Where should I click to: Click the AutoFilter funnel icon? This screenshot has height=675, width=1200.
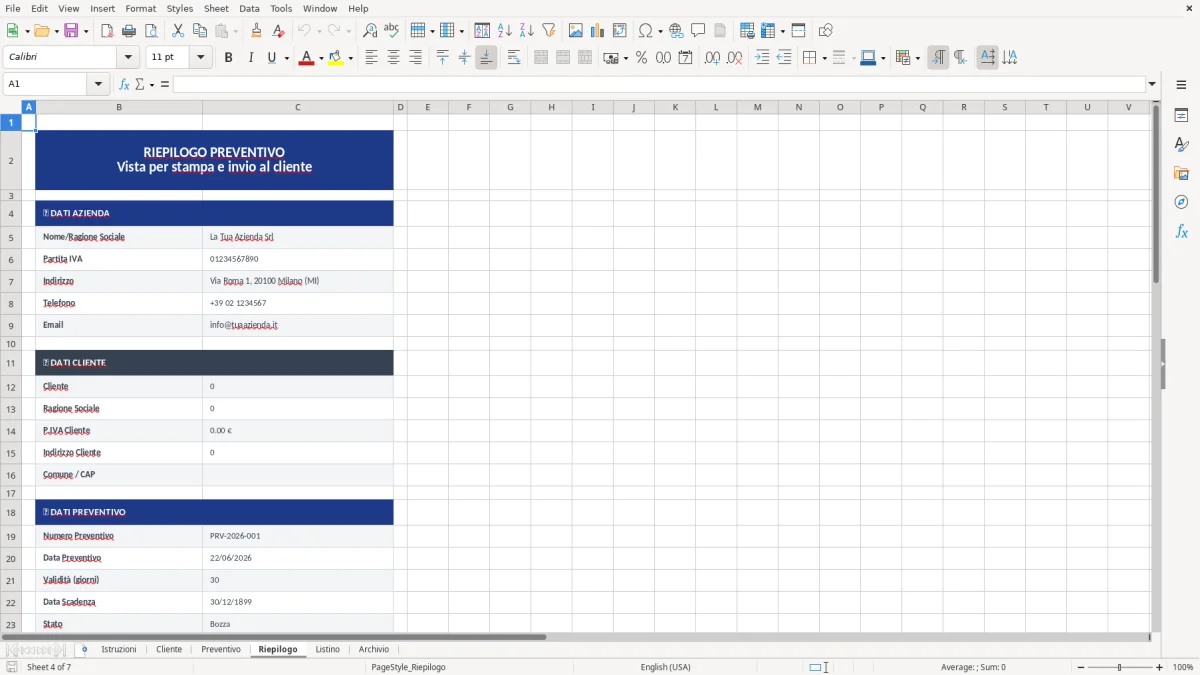click(x=549, y=31)
